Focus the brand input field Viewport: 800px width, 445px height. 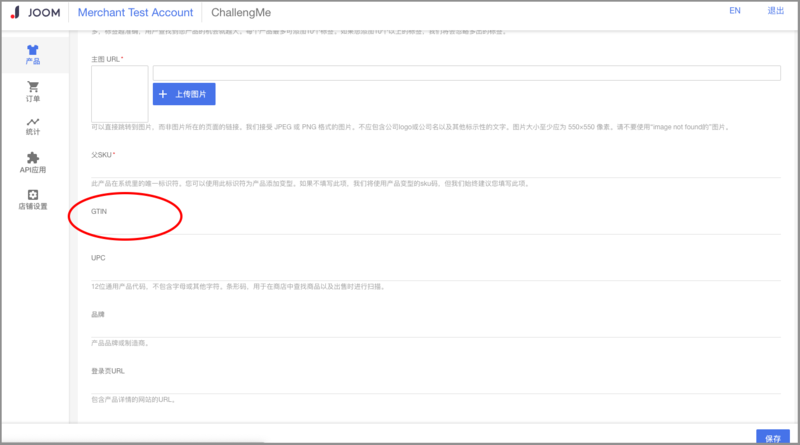(x=436, y=330)
